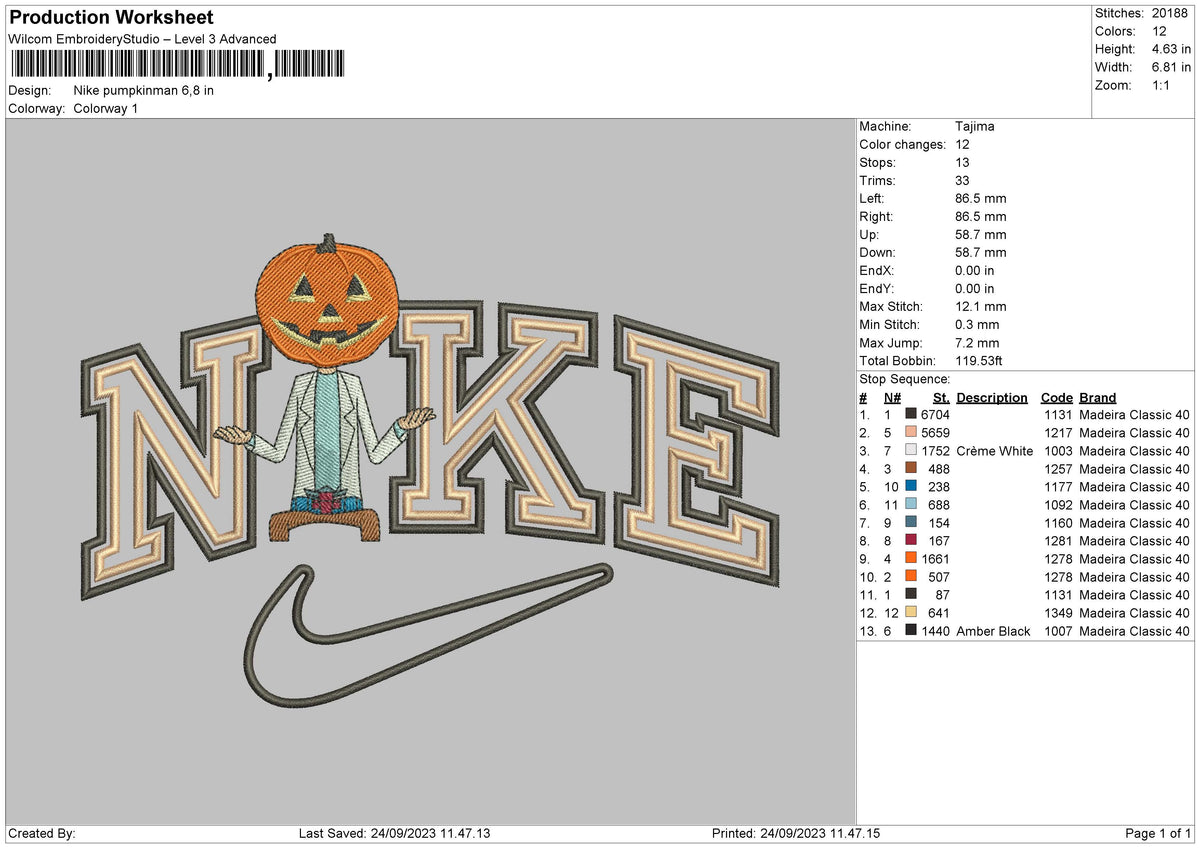This screenshot has height=848, width=1200.
Task: Select the 'Last Saved: 24/09/2023 11.47.13' text
Action: coord(394,833)
